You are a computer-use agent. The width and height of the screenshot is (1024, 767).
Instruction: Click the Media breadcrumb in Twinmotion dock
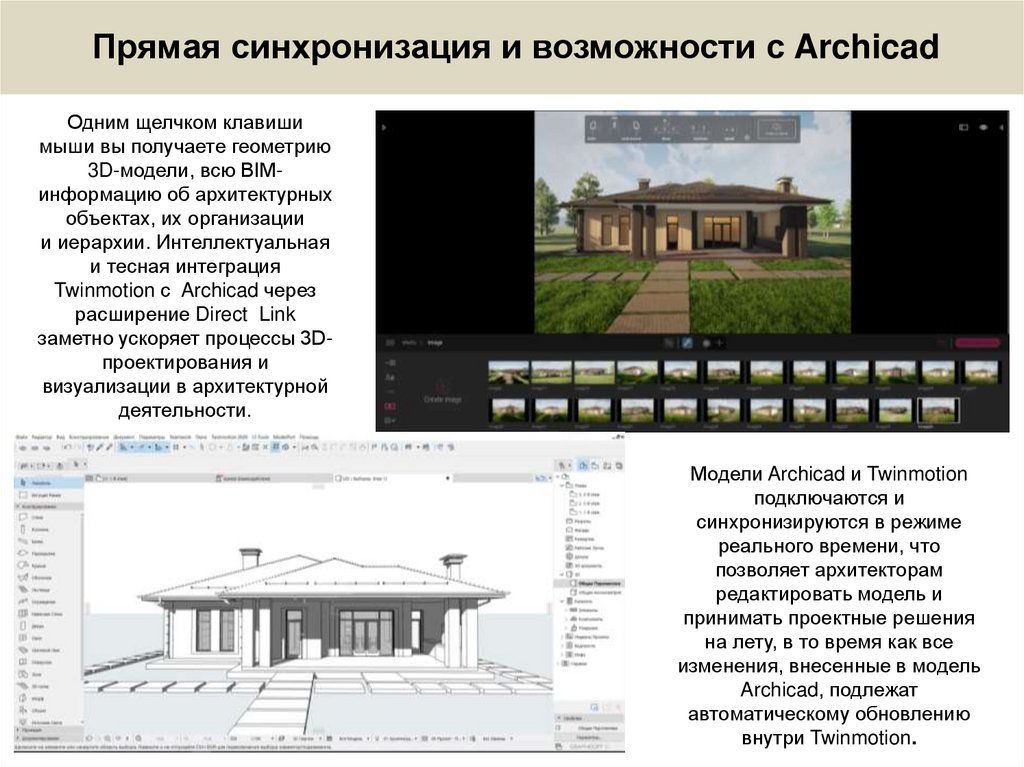tap(409, 343)
